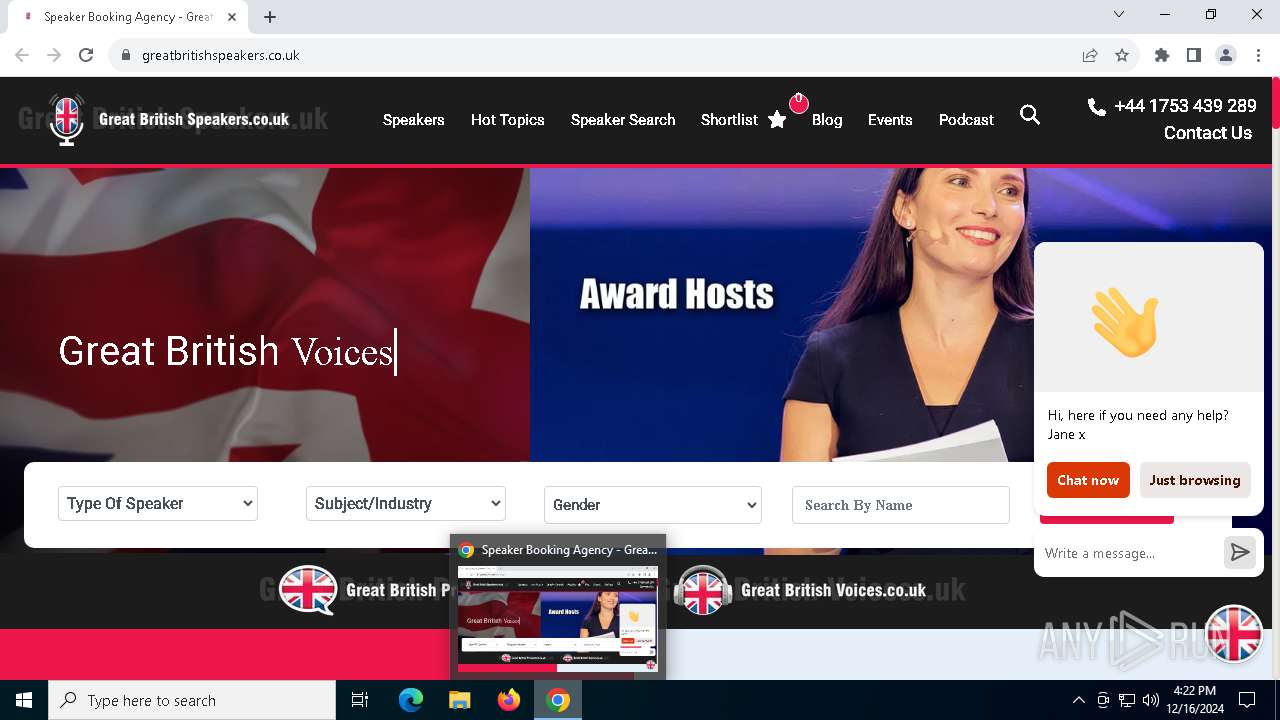The height and width of the screenshot is (720, 1280).
Task: Click the Great British Voices headphones logo
Action: click(x=703, y=590)
